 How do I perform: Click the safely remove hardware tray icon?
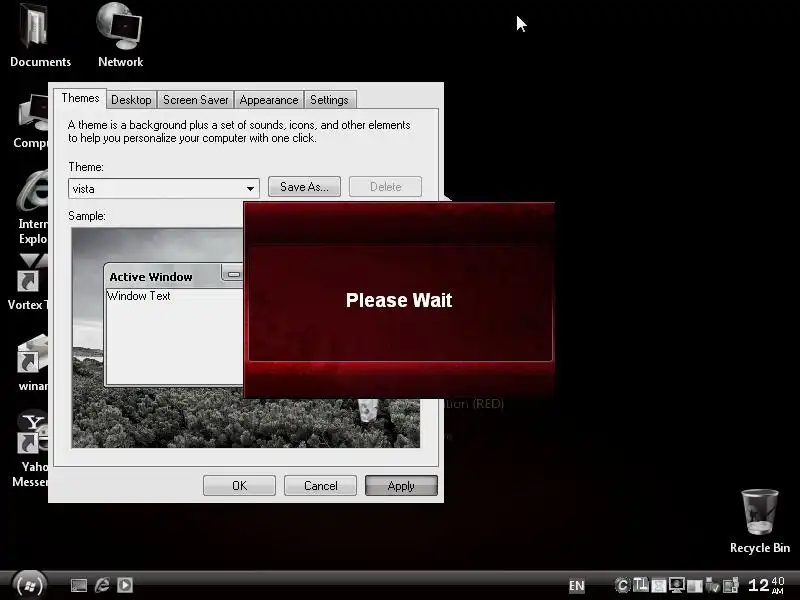pos(712,586)
